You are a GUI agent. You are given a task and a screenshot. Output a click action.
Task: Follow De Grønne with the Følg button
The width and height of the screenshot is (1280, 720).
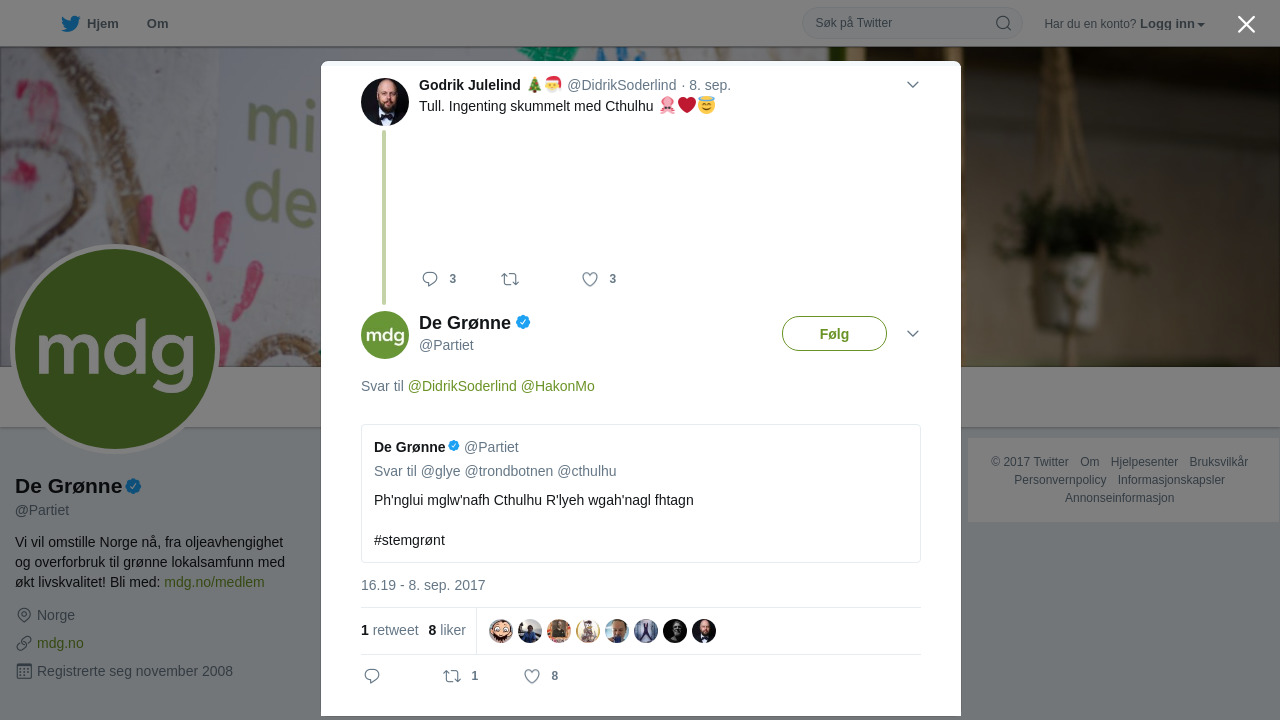[x=834, y=334]
